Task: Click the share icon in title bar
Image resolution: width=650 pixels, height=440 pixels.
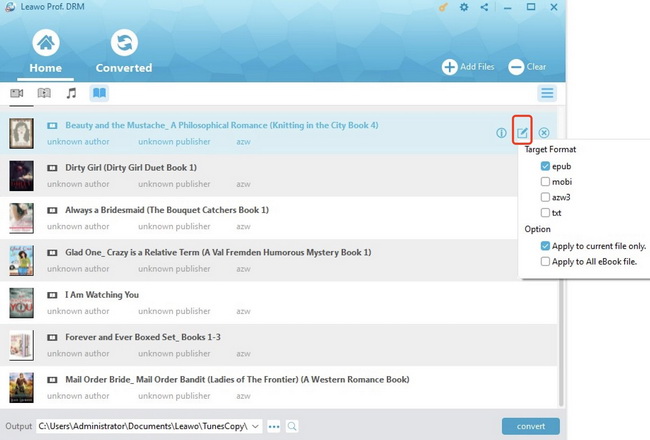Action: pos(484,7)
